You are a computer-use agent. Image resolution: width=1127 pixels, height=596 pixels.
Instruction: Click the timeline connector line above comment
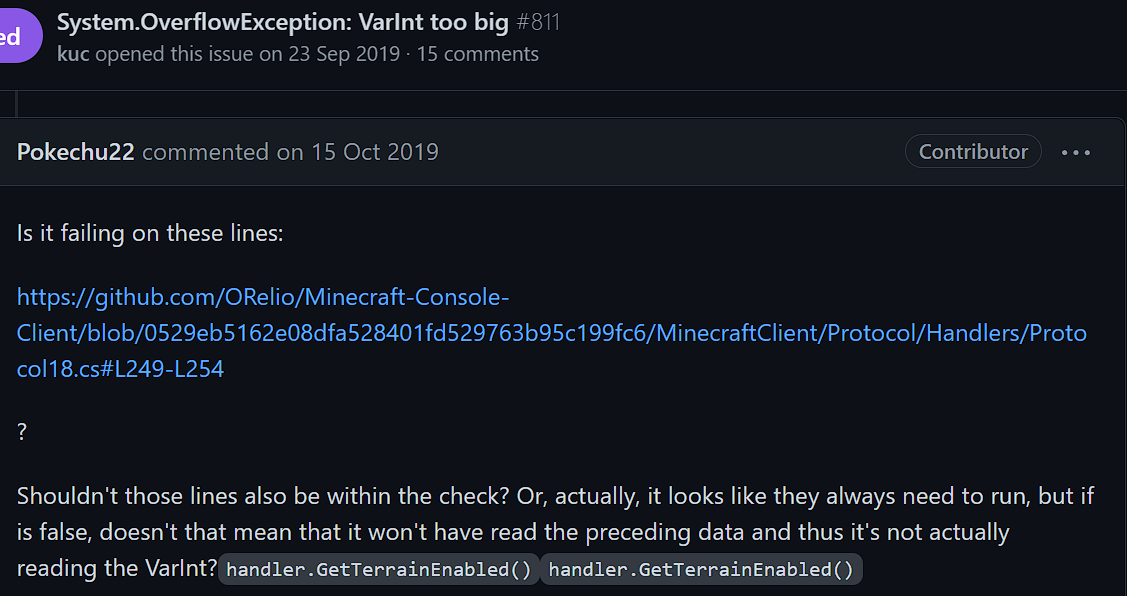(x=17, y=104)
